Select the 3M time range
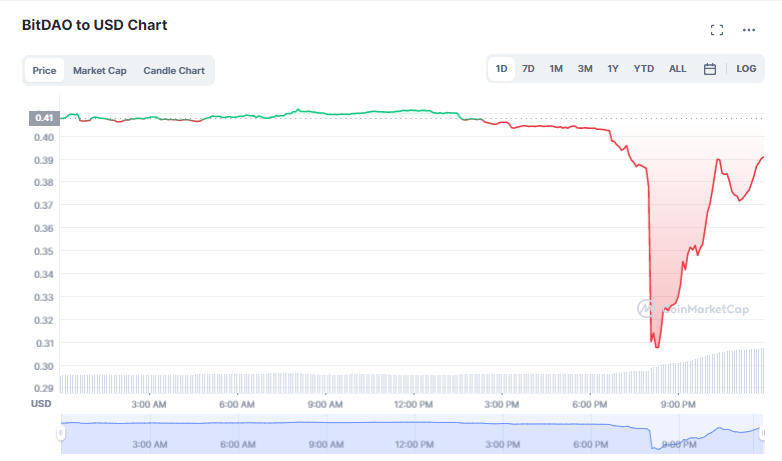 tap(585, 68)
